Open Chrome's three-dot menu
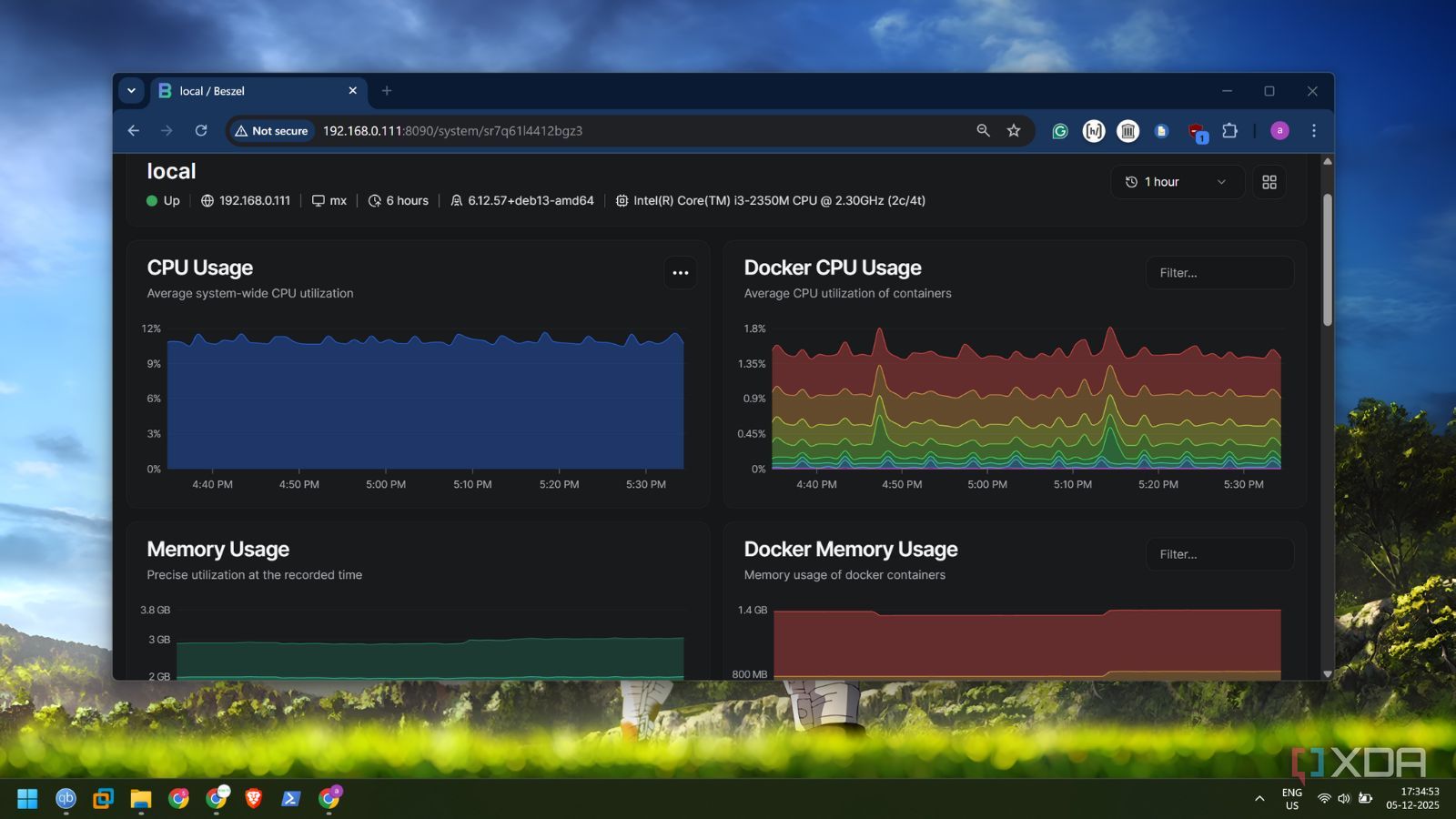This screenshot has width=1456, height=819. 1313,131
